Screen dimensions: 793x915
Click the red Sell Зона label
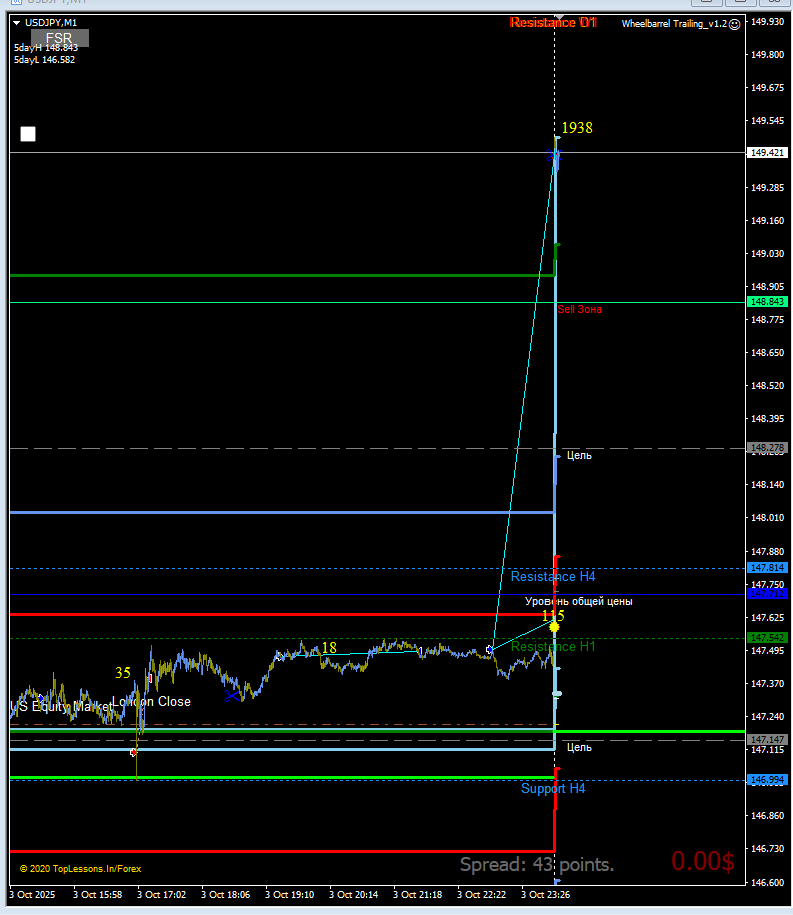tap(579, 309)
